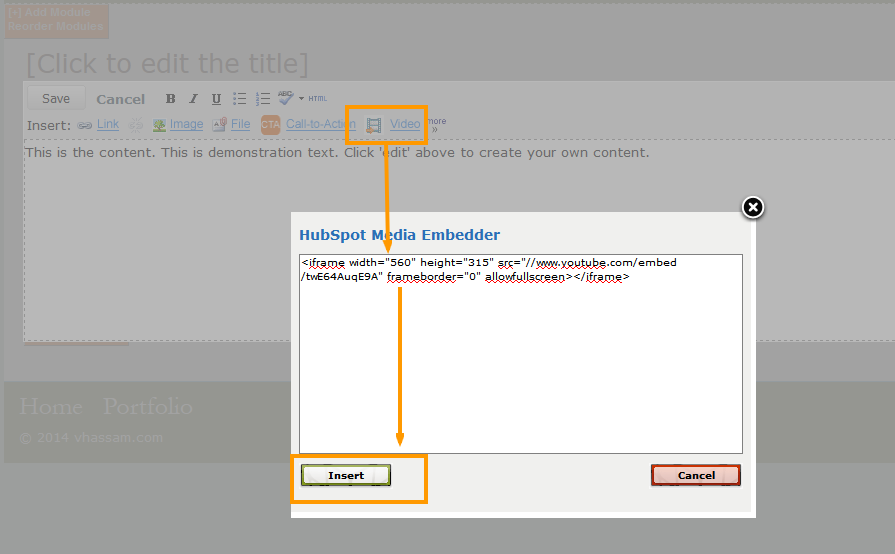Click the green Insert button

[346, 475]
